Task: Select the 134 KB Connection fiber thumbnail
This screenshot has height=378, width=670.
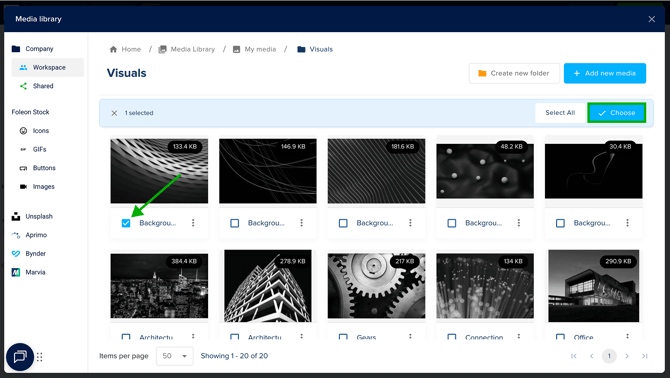Action: point(485,286)
